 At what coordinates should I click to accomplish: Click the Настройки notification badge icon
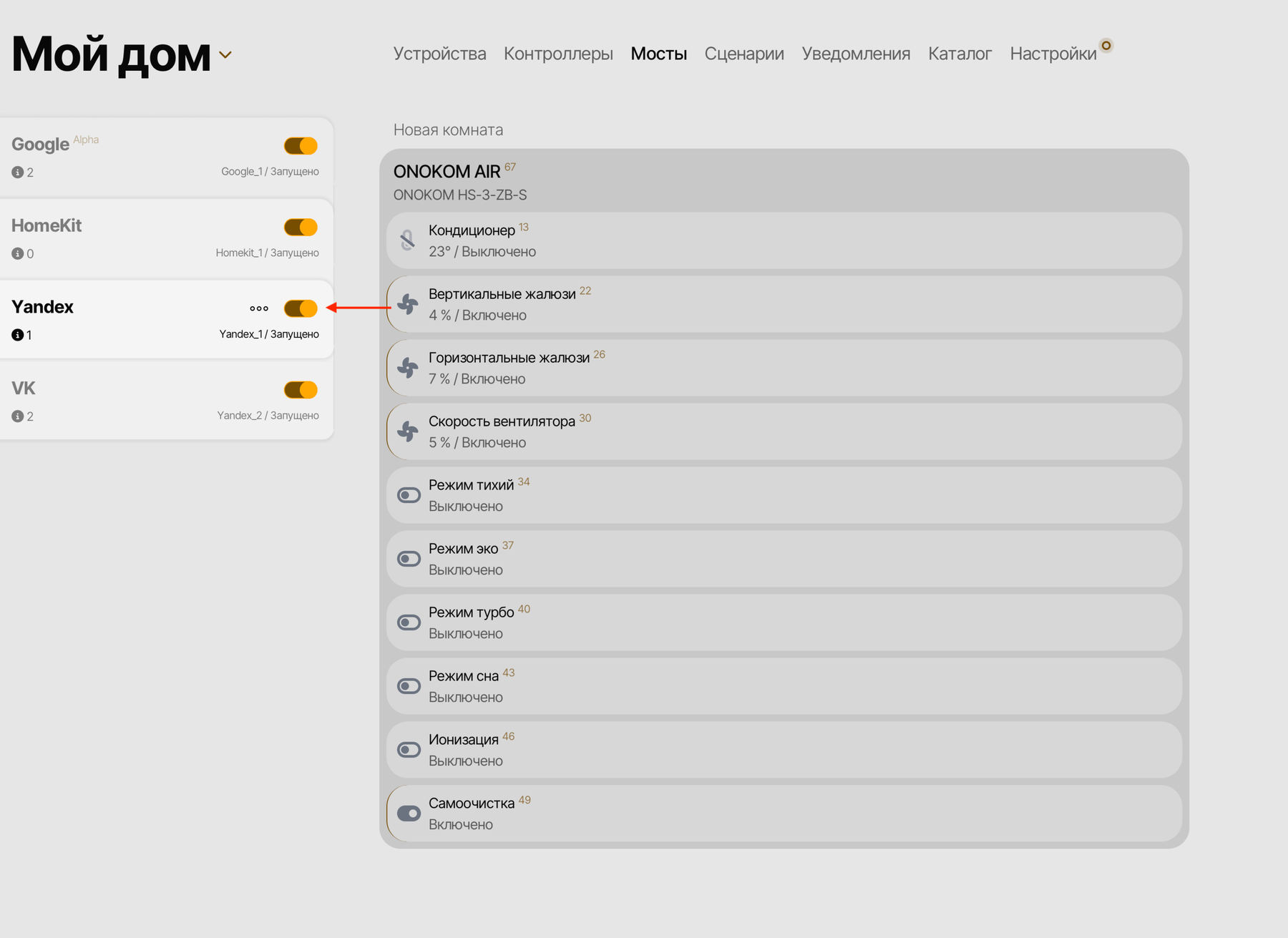1106,46
